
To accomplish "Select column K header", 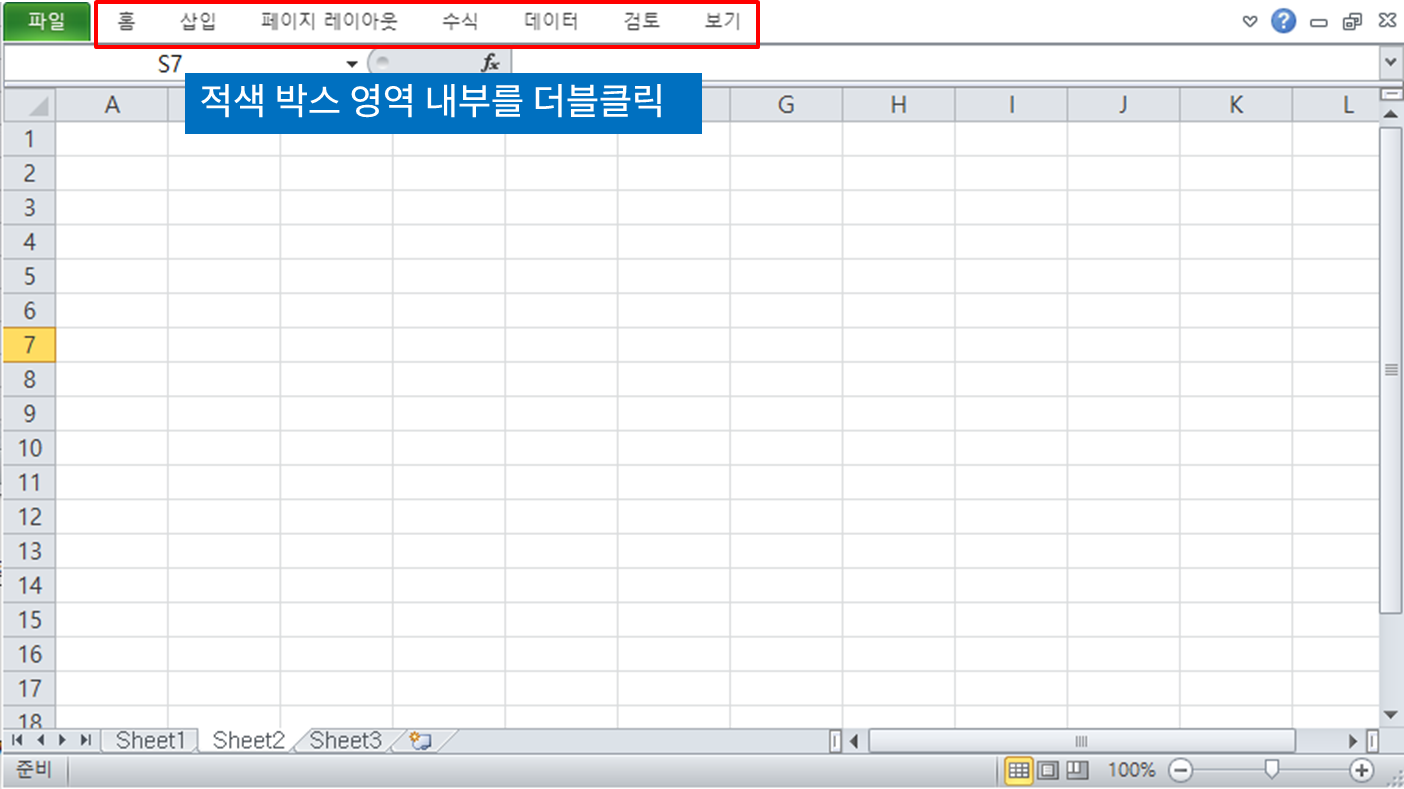I will tap(1236, 105).
